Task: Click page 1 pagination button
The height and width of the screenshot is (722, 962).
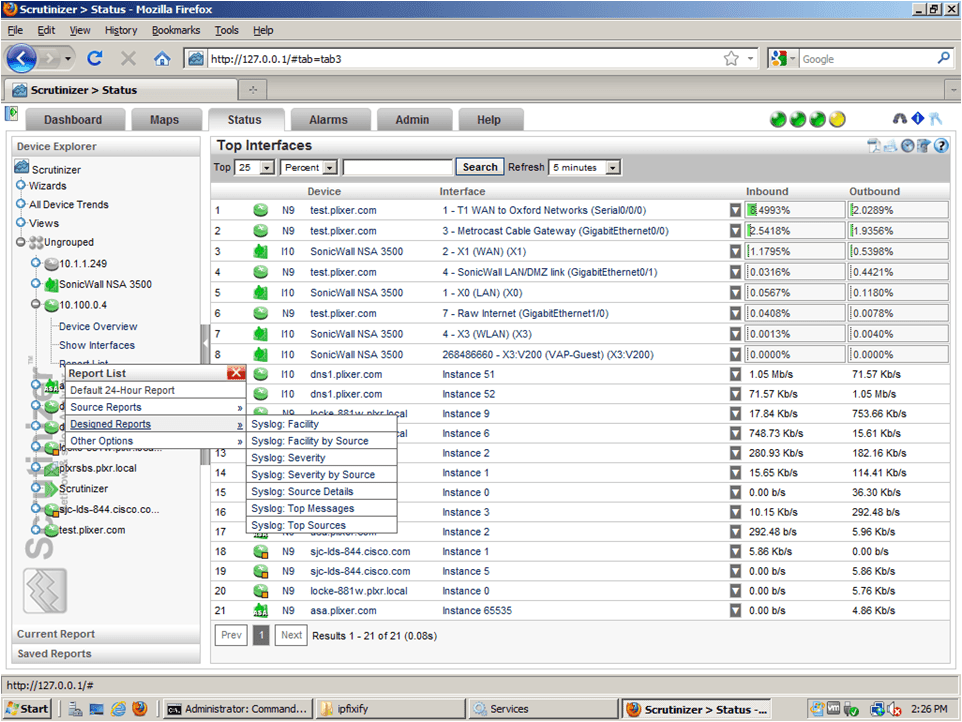Action: pyautogui.click(x=261, y=635)
